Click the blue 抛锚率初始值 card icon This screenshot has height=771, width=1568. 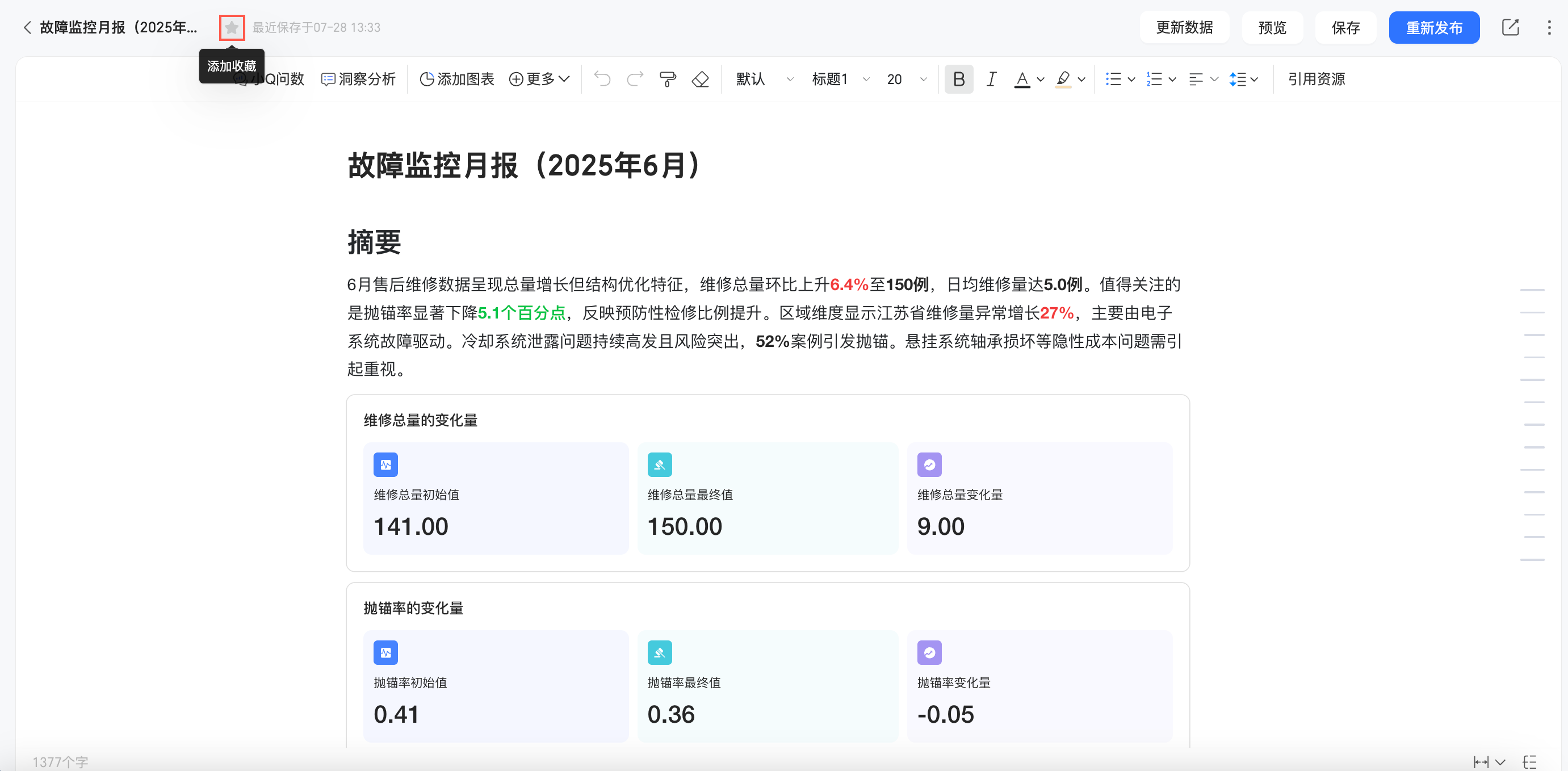385,652
